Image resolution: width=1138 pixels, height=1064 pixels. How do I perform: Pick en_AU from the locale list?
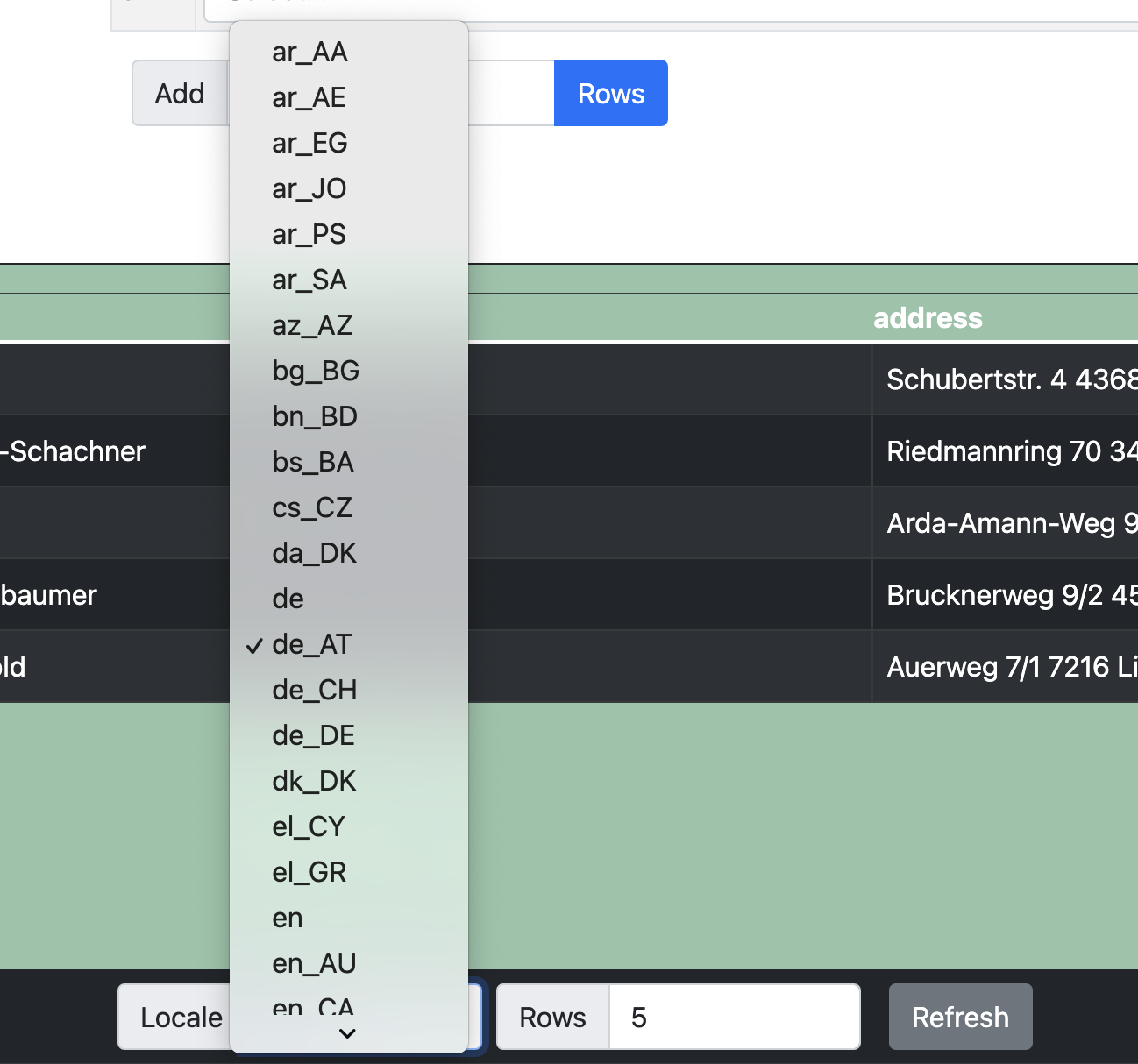[314, 964]
